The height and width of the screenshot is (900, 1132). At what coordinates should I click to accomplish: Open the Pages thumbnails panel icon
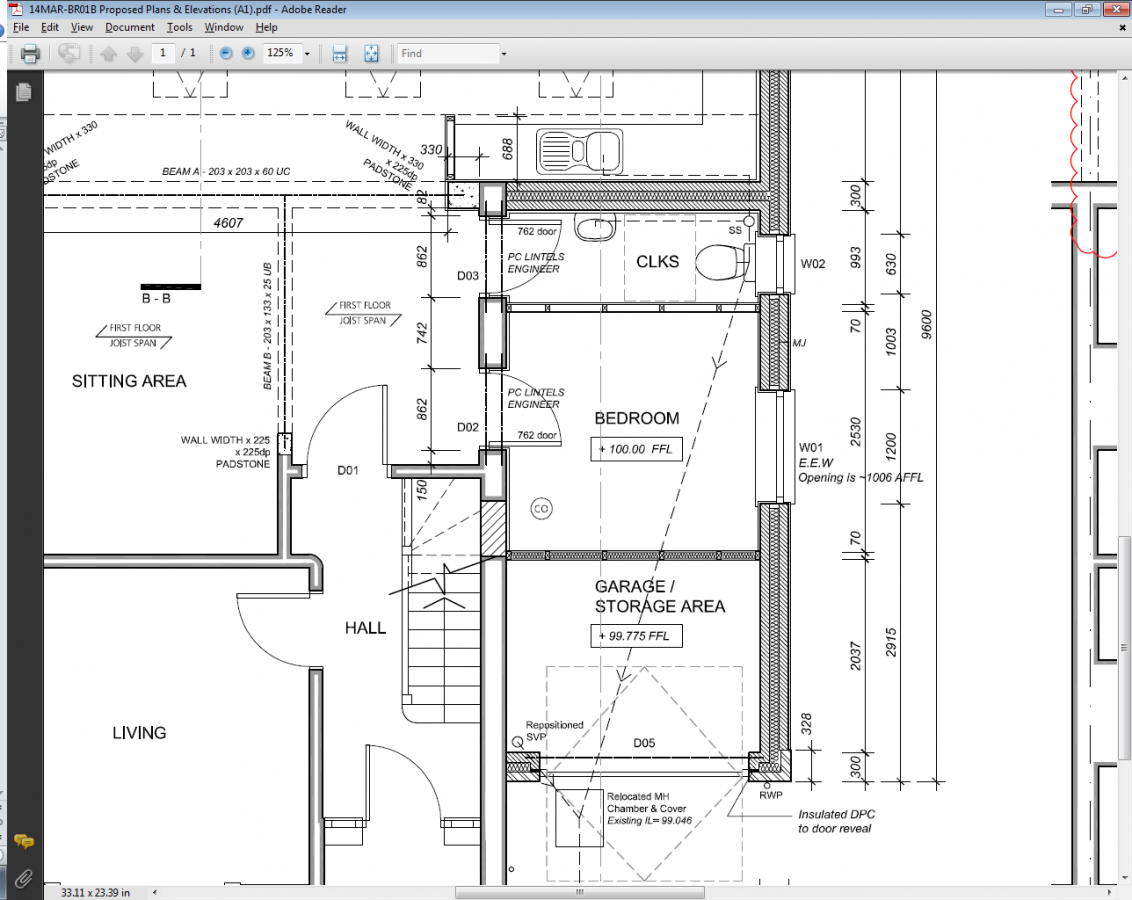coord(23,92)
